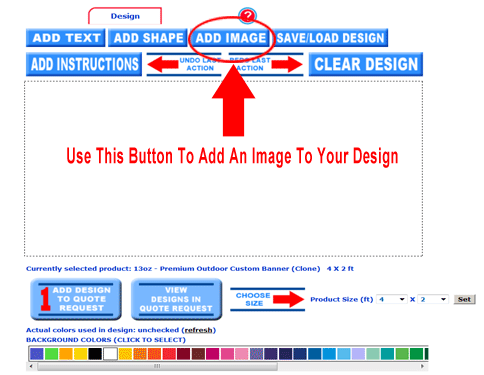484x375 pixels.
Task: Open View Designs In Quote Request
Action: point(176,299)
